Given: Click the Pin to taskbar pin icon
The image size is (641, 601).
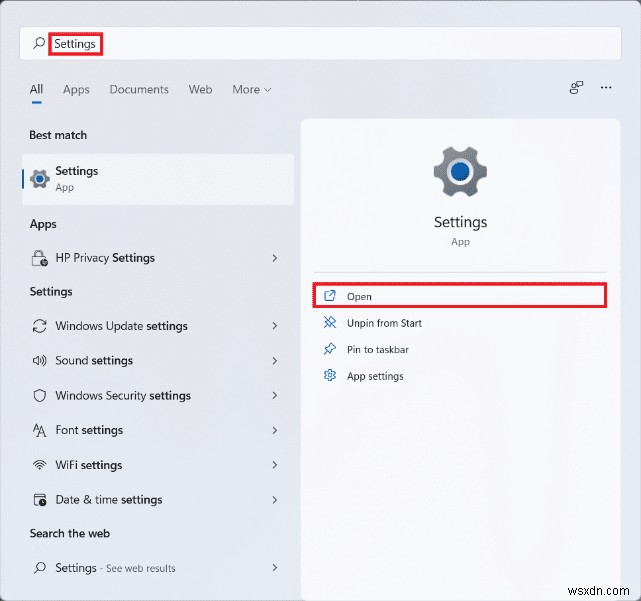Looking at the screenshot, I should pos(329,349).
